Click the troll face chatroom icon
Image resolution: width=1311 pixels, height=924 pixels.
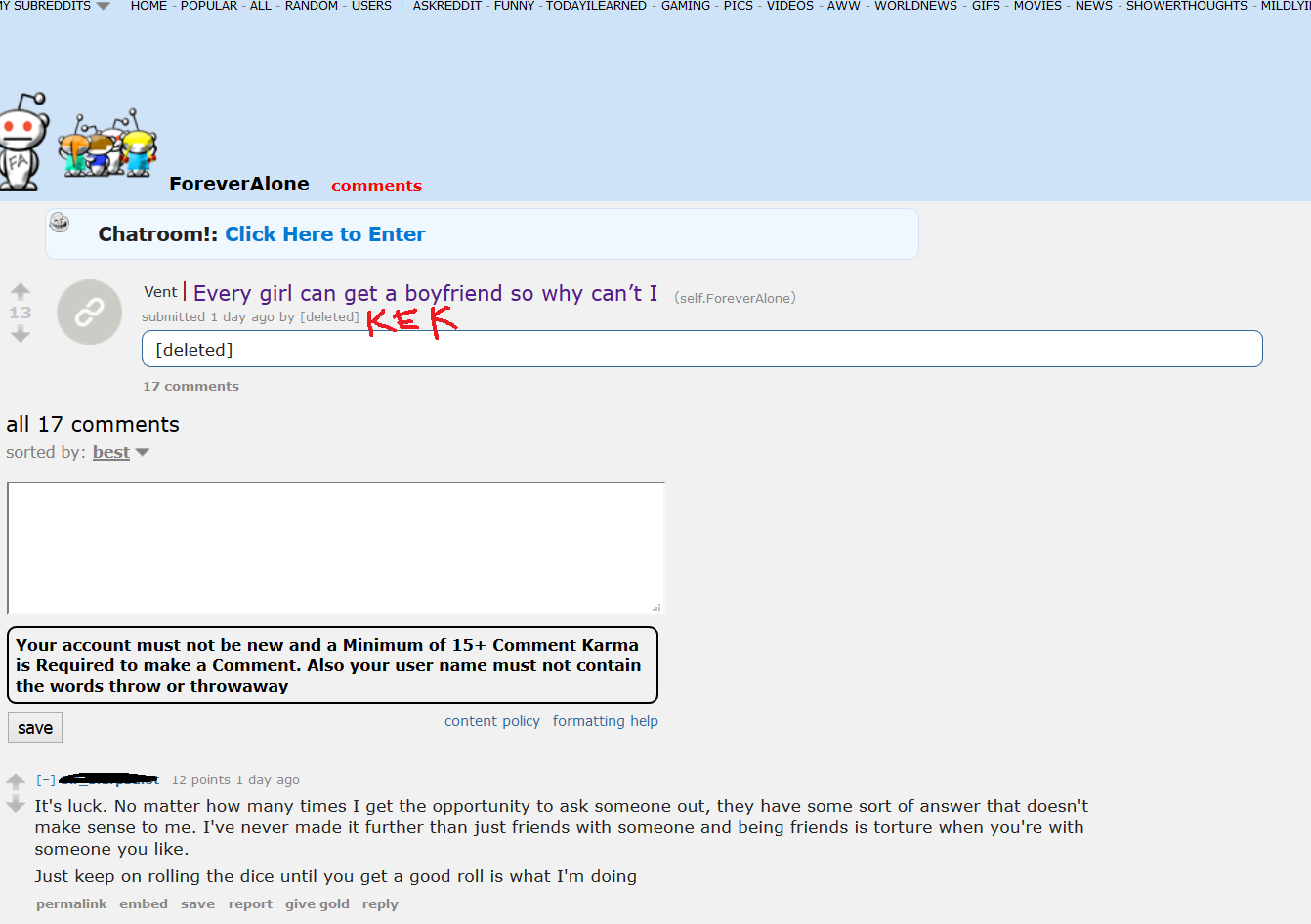click(x=60, y=223)
